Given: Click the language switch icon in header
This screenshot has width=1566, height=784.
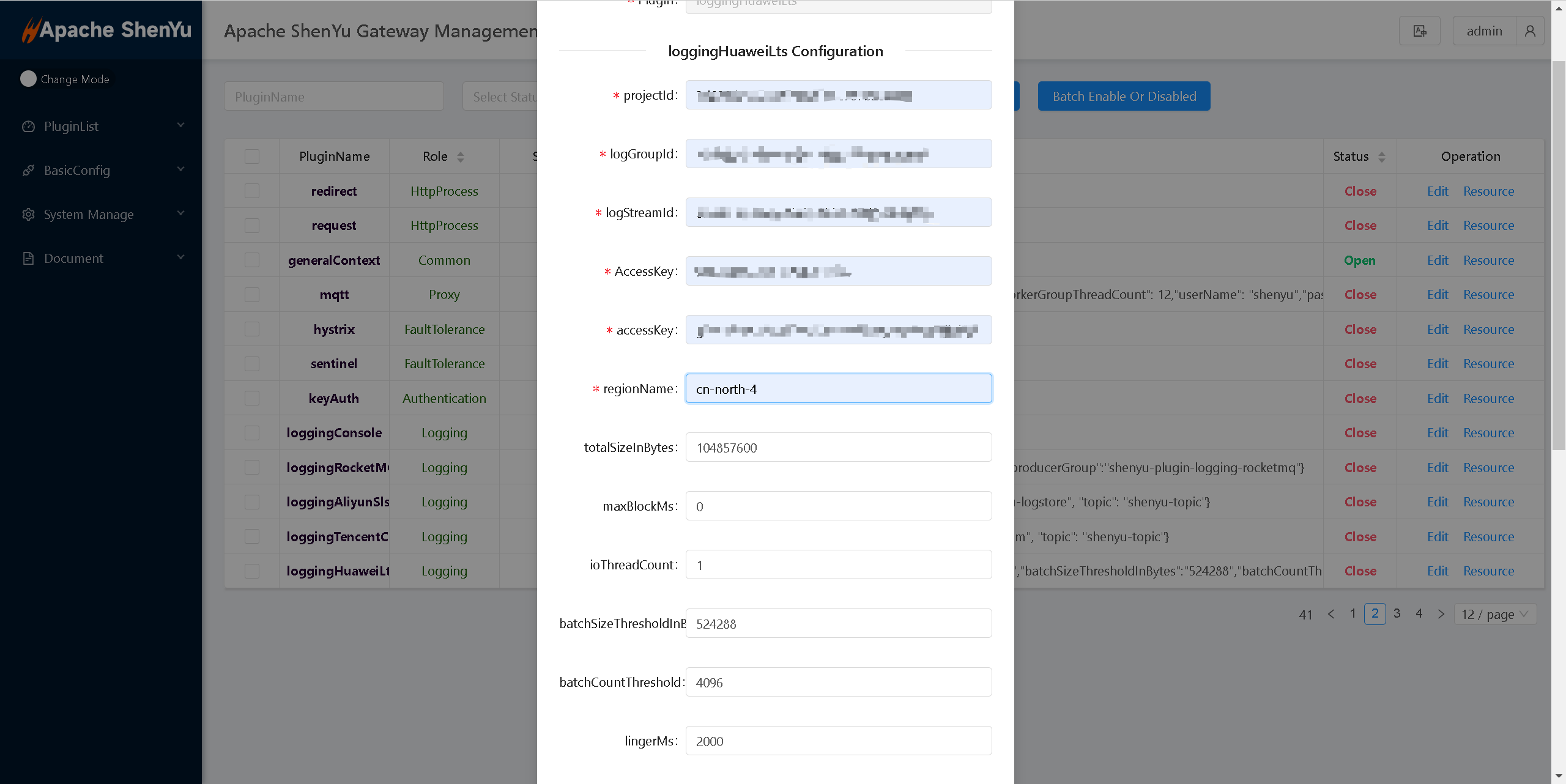Looking at the screenshot, I should [x=1419, y=31].
